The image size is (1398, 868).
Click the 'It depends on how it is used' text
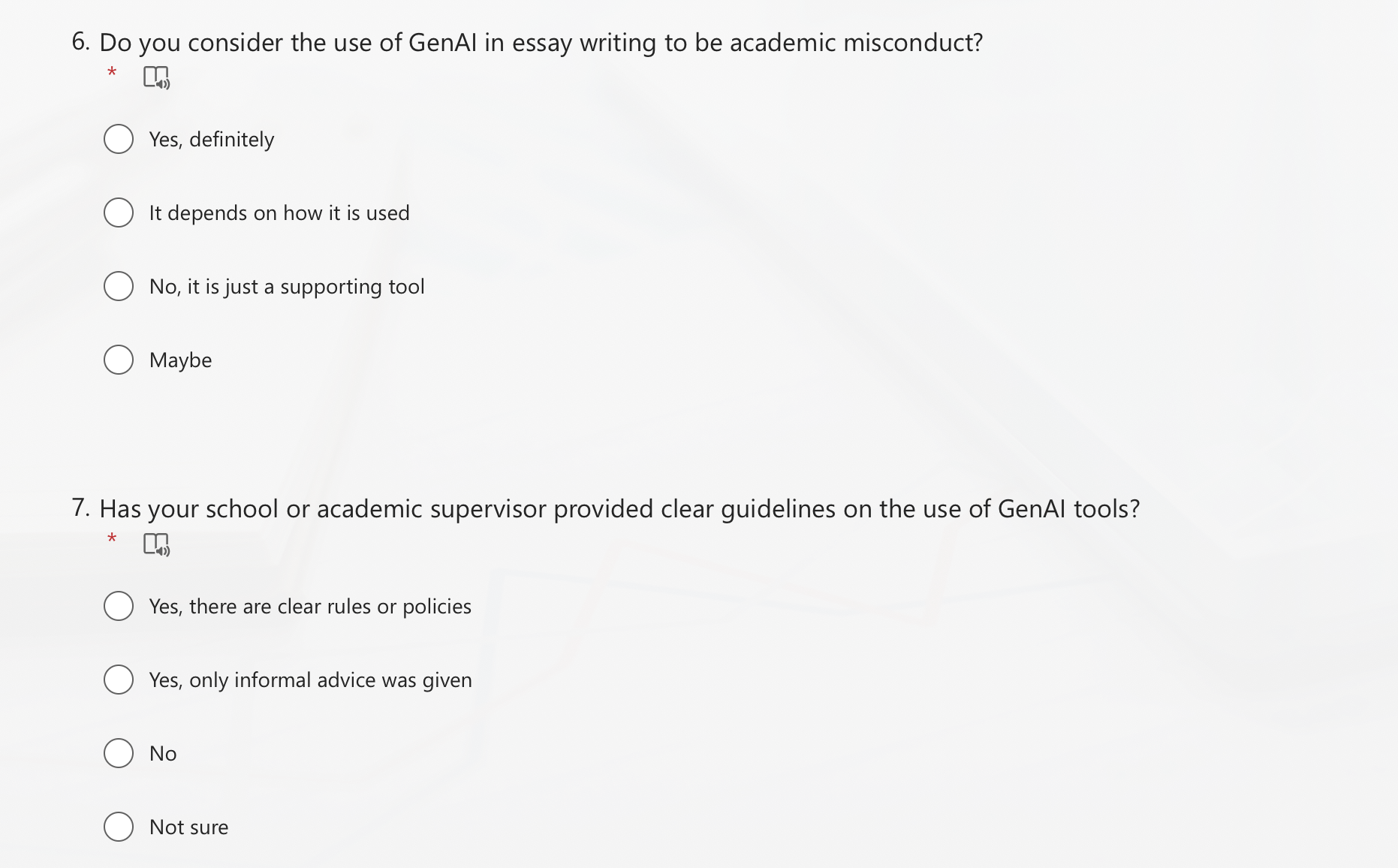tap(279, 213)
